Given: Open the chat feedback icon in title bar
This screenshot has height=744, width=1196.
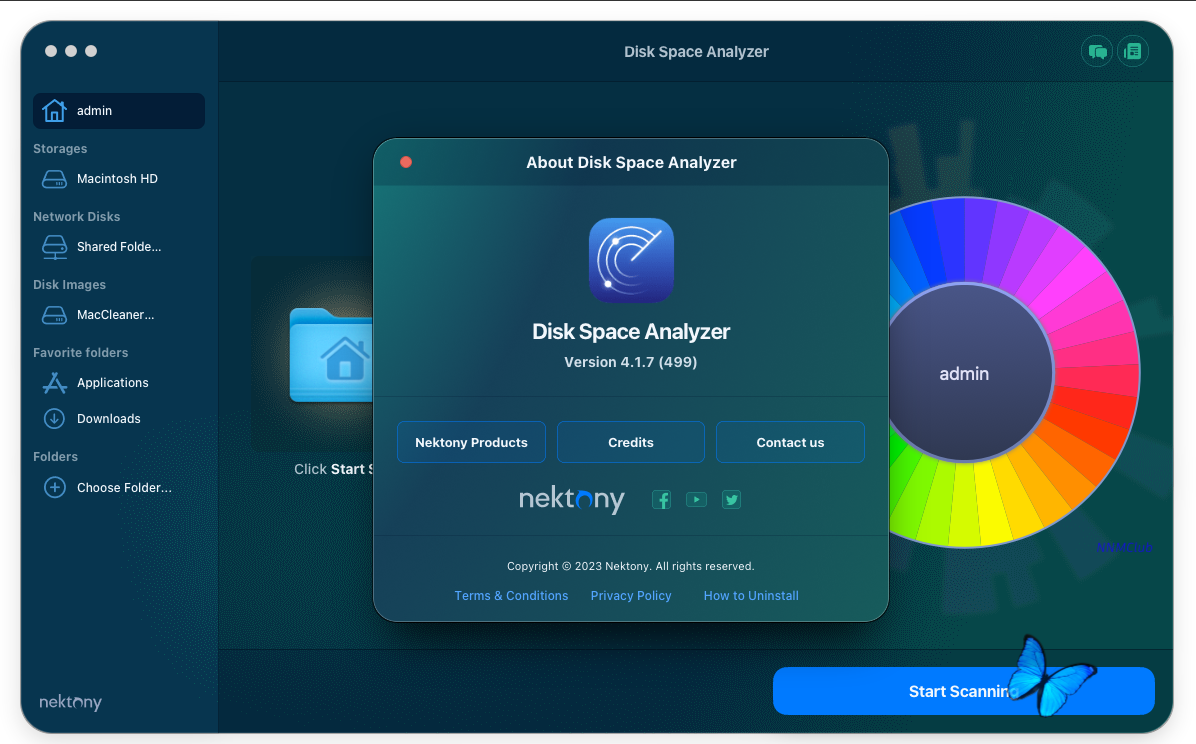Looking at the screenshot, I should pyautogui.click(x=1097, y=52).
